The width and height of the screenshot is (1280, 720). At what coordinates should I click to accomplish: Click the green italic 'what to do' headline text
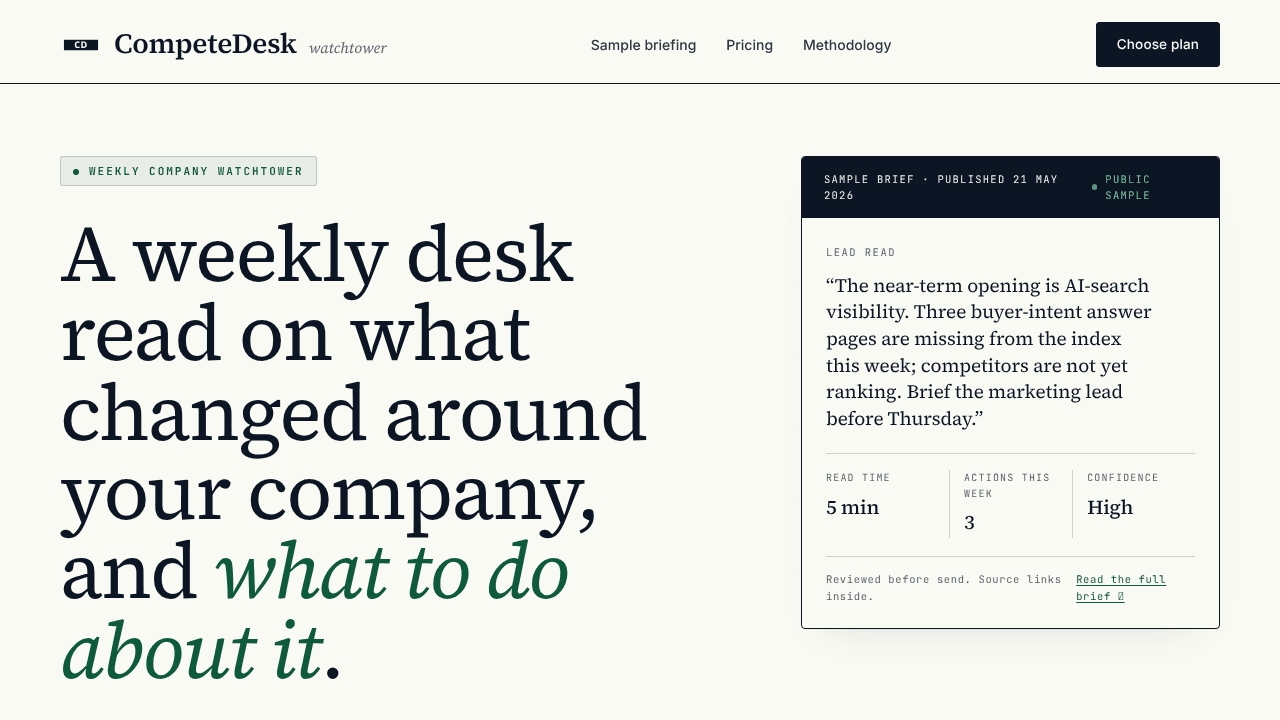pyautogui.click(x=392, y=571)
